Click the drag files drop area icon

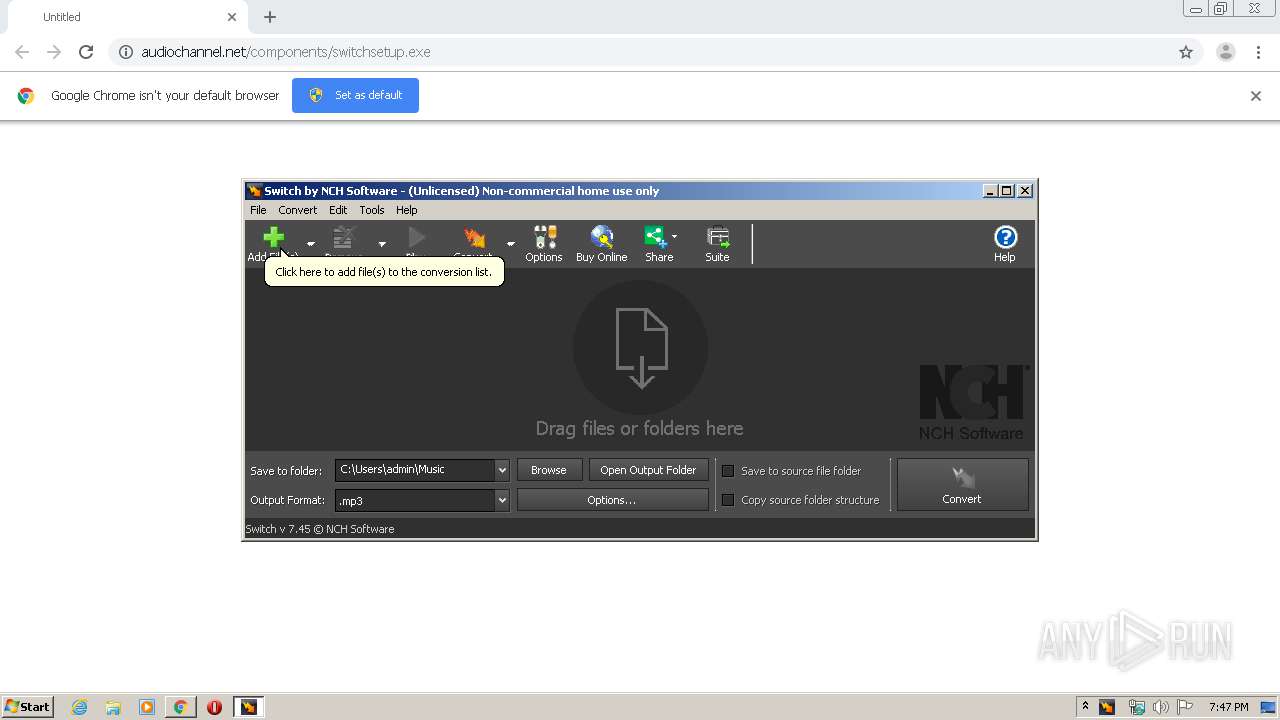tap(640, 348)
